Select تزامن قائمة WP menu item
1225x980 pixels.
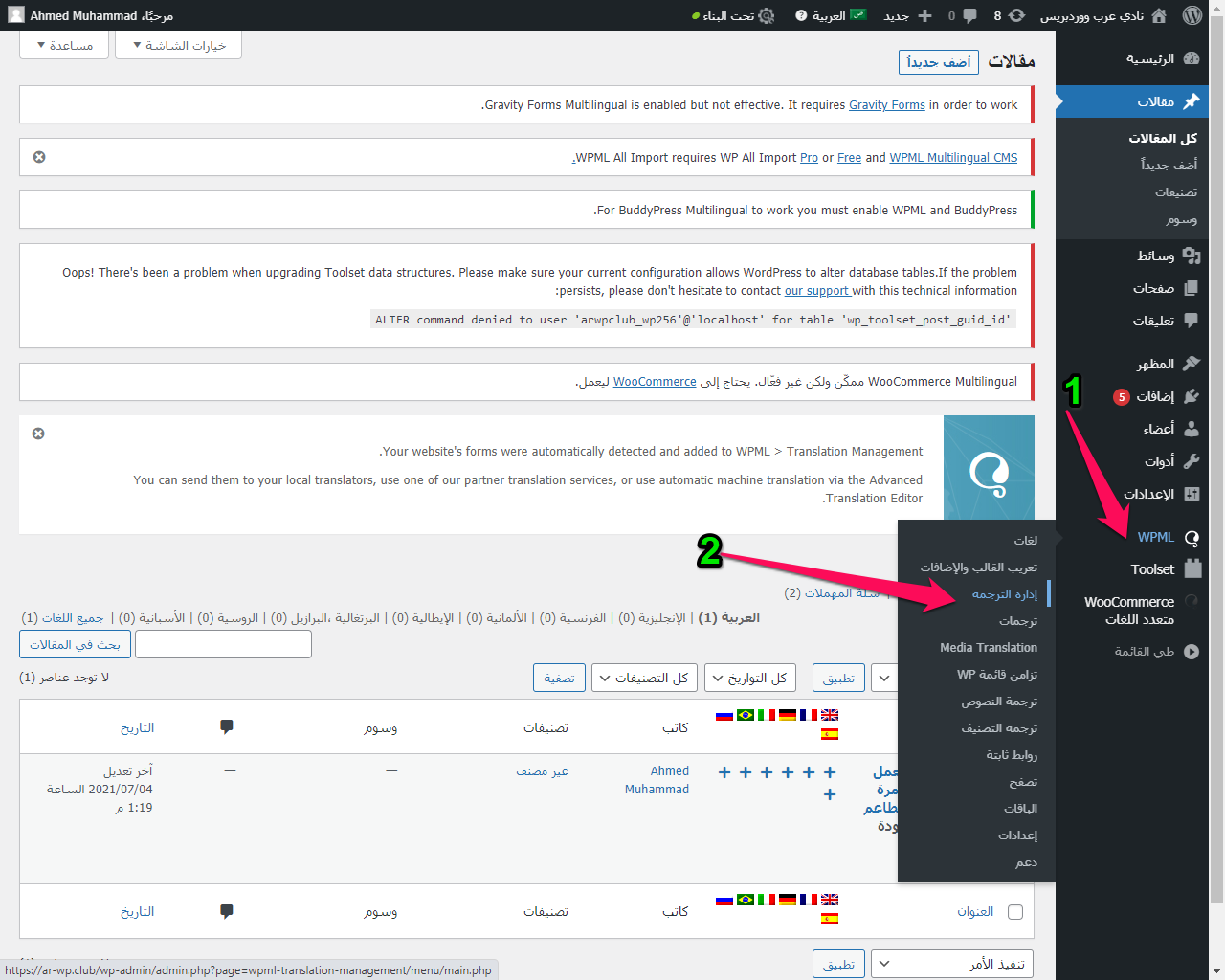tap(976, 674)
